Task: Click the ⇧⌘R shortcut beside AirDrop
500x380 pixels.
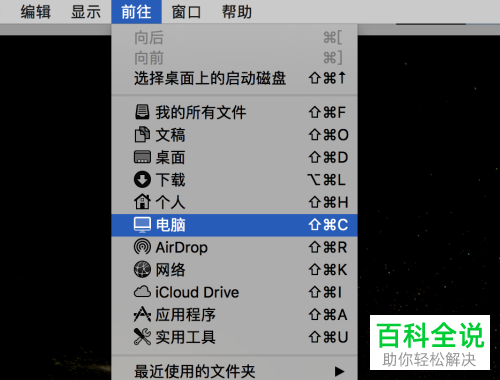Action: [x=328, y=247]
